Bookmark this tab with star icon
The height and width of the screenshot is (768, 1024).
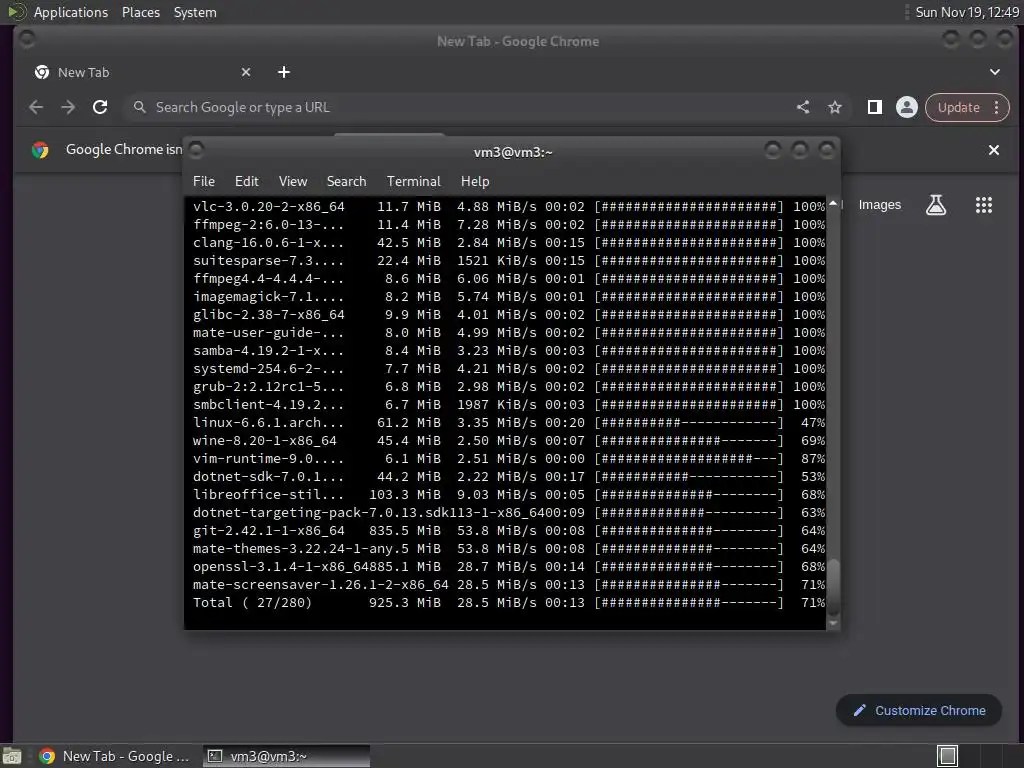pos(835,107)
